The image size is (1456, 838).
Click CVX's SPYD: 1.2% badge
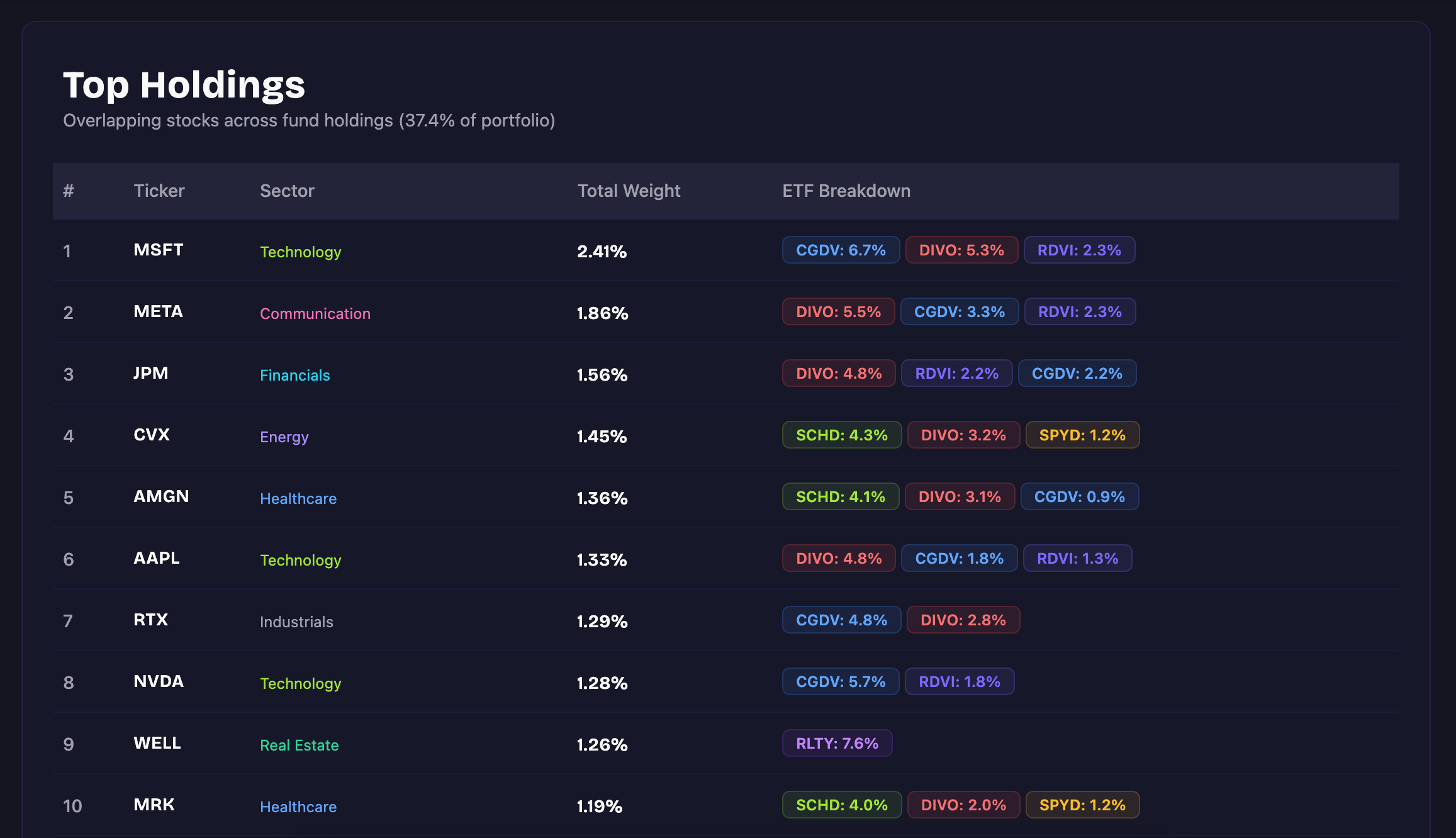pos(1082,435)
